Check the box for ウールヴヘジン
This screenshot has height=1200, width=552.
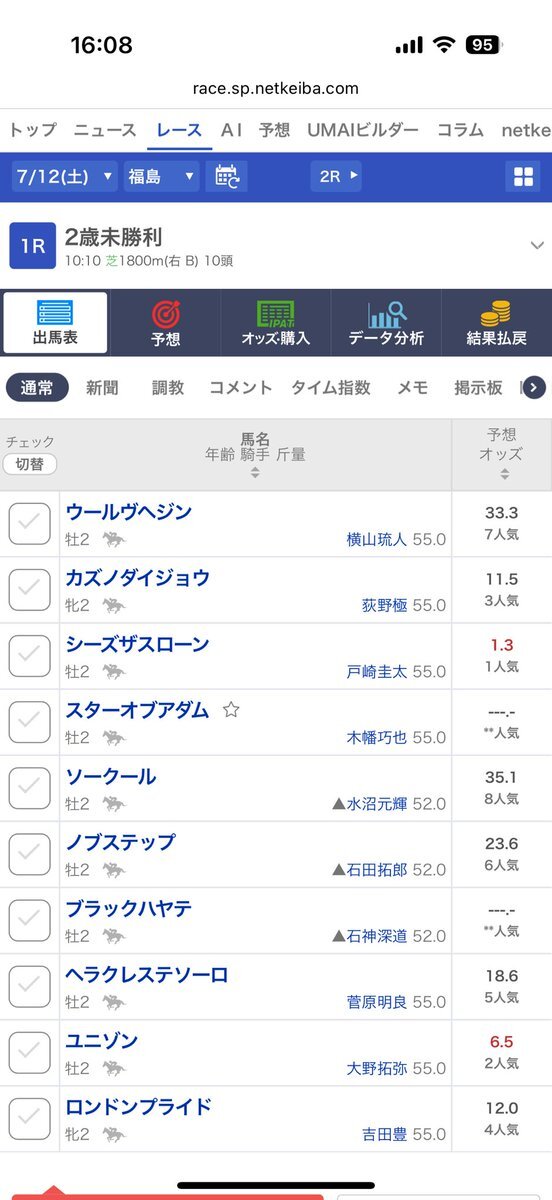tap(30, 524)
